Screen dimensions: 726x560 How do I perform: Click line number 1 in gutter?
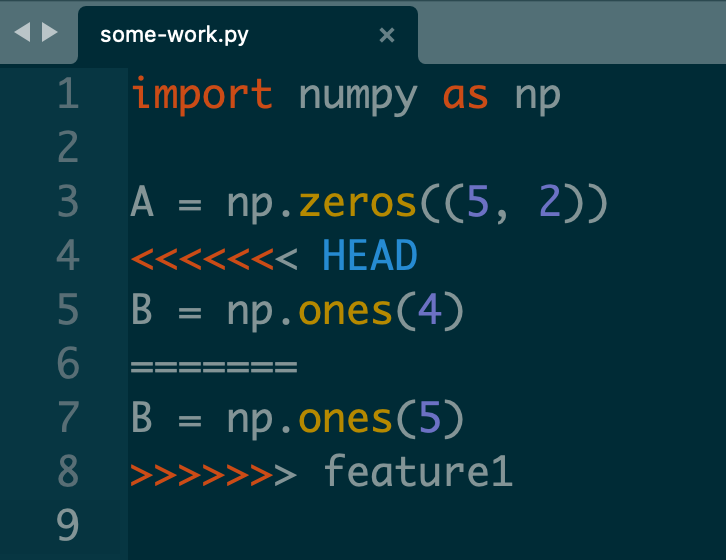click(69, 93)
